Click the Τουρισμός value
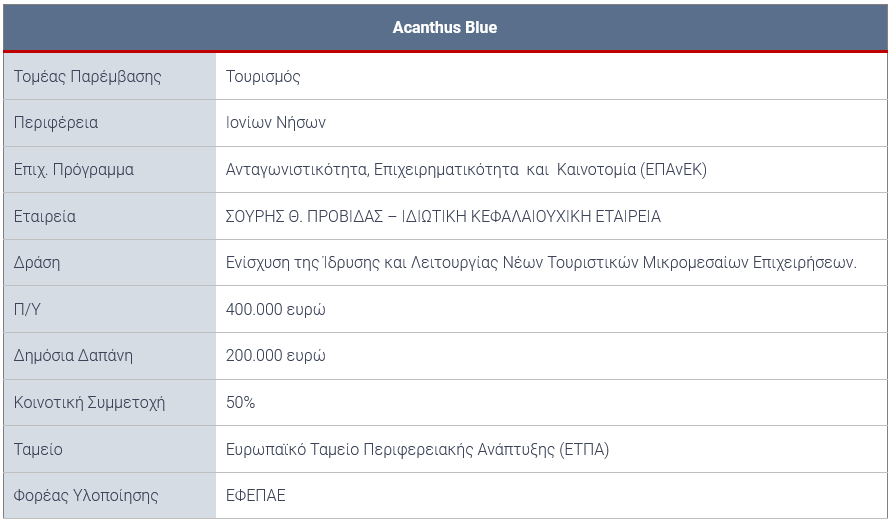The image size is (890, 521). pyautogui.click(x=263, y=77)
